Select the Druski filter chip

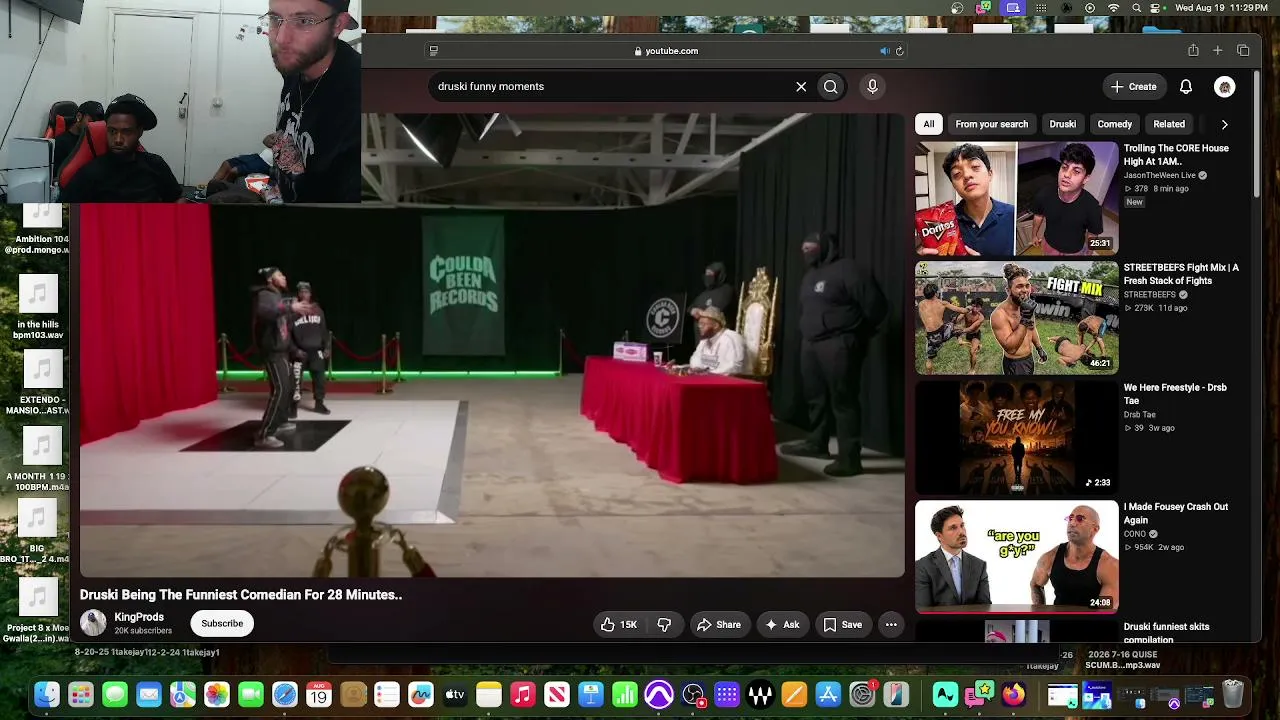pyautogui.click(x=1062, y=124)
